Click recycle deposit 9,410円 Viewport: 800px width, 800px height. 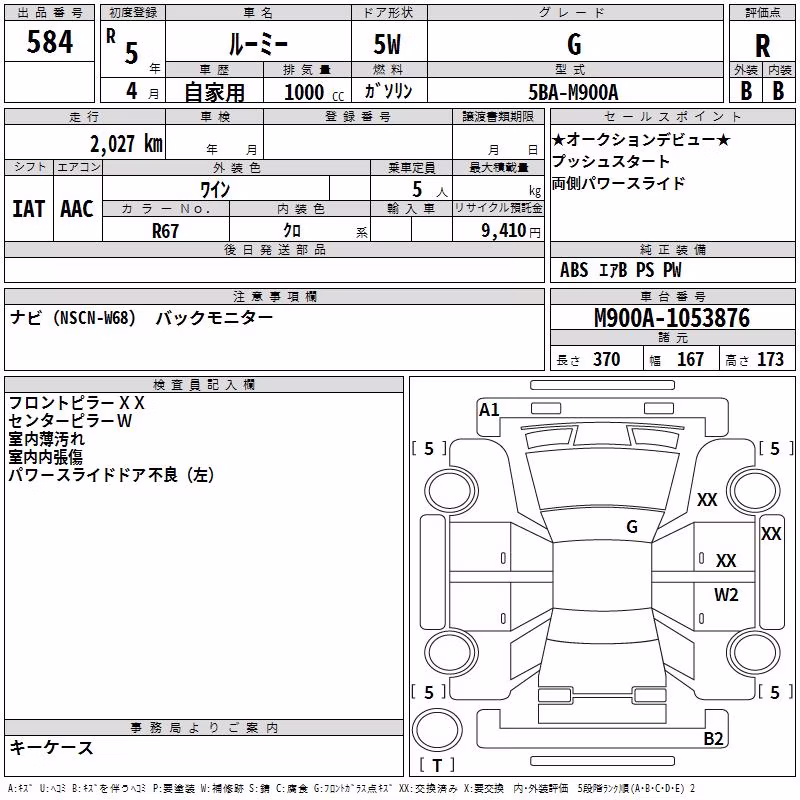click(511, 231)
